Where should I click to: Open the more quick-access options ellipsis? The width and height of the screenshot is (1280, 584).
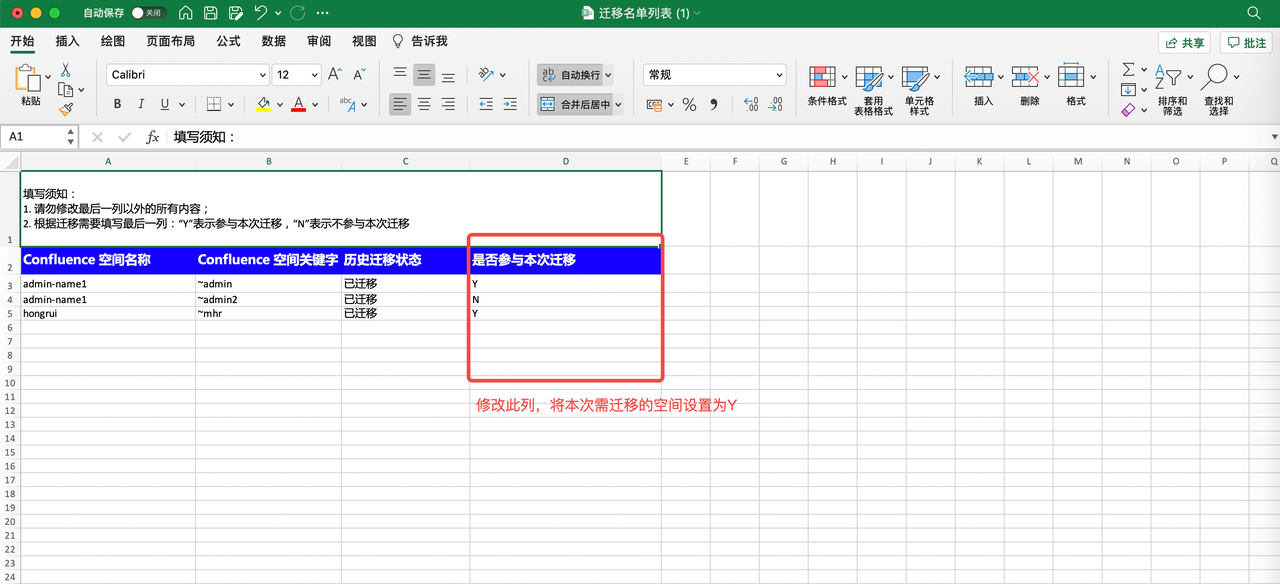(322, 13)
